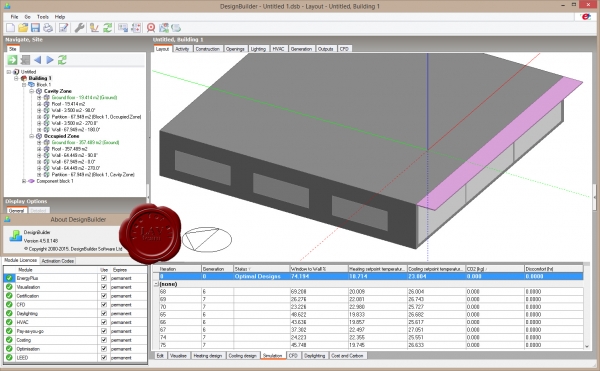
Task: Go forward with the blue right arrow
Action: click(x=50, y=60)
